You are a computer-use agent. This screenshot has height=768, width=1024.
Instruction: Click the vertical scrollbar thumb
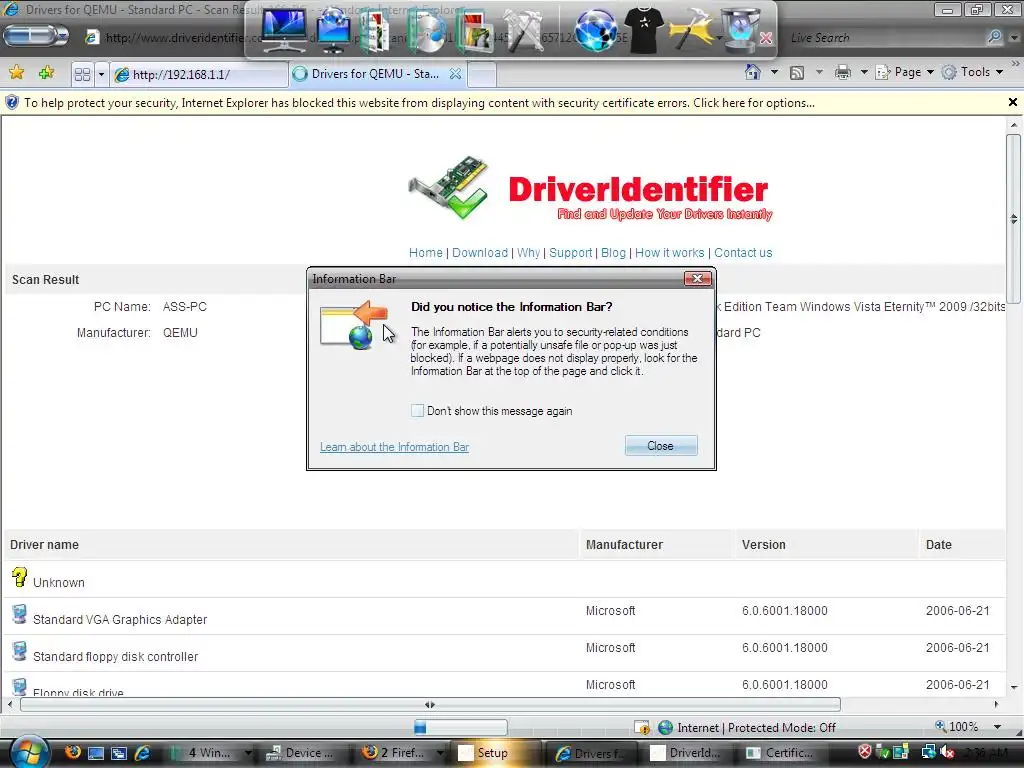(x=1013, y=221)
